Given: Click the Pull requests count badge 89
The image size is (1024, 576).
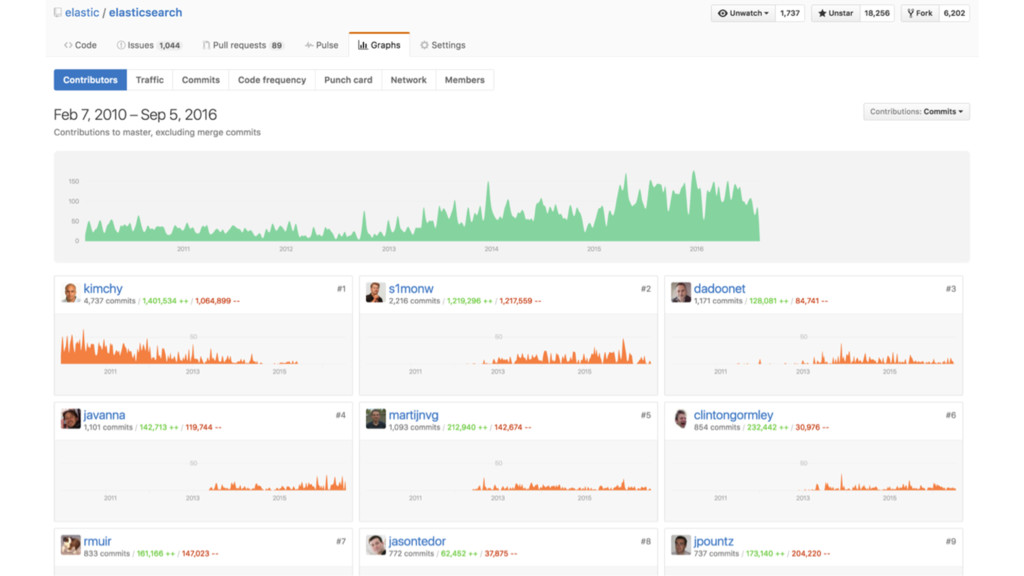Looking at the screenshot, I should point(277,45).
